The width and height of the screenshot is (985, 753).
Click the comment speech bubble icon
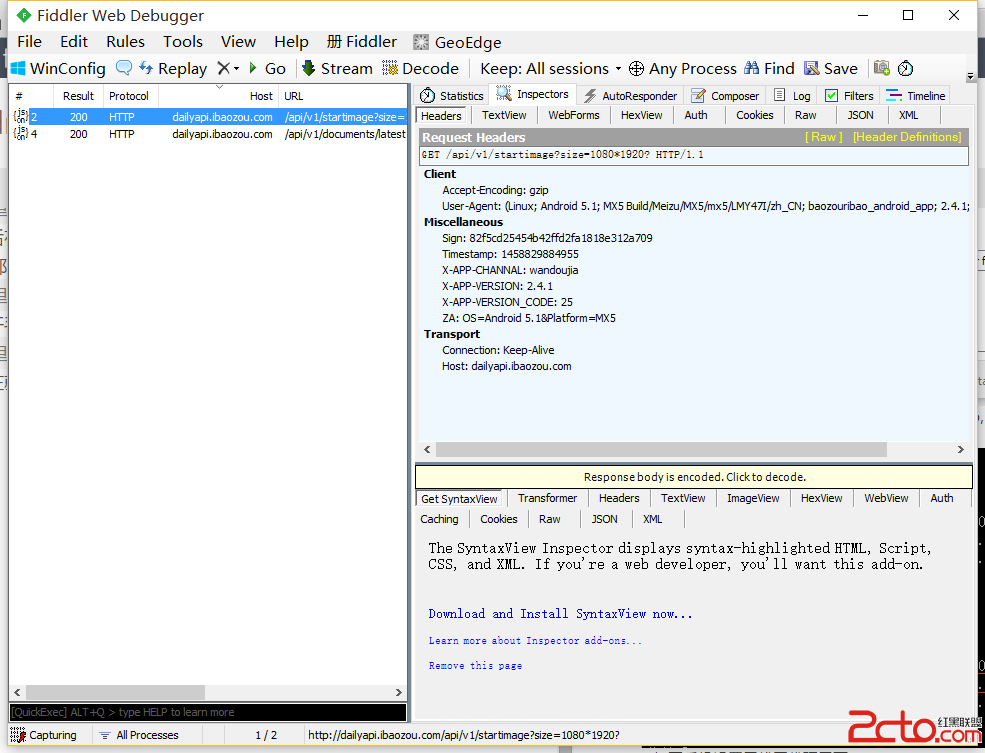(x=124, y=68)
